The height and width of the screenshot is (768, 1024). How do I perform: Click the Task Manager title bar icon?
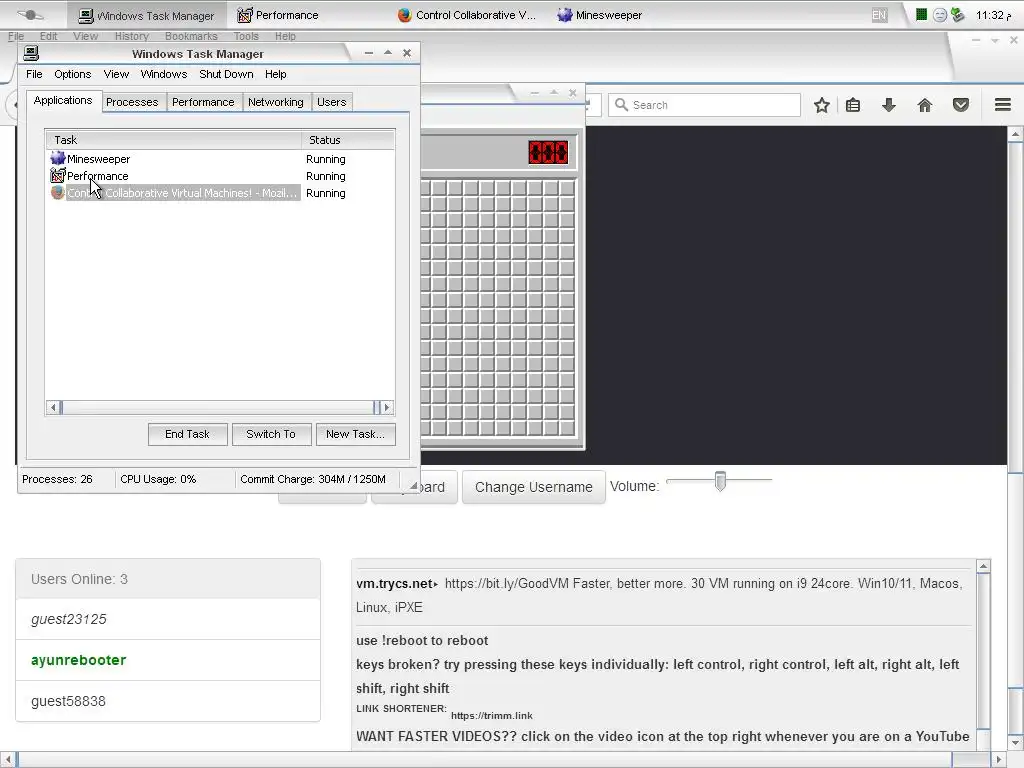point(31,53)
